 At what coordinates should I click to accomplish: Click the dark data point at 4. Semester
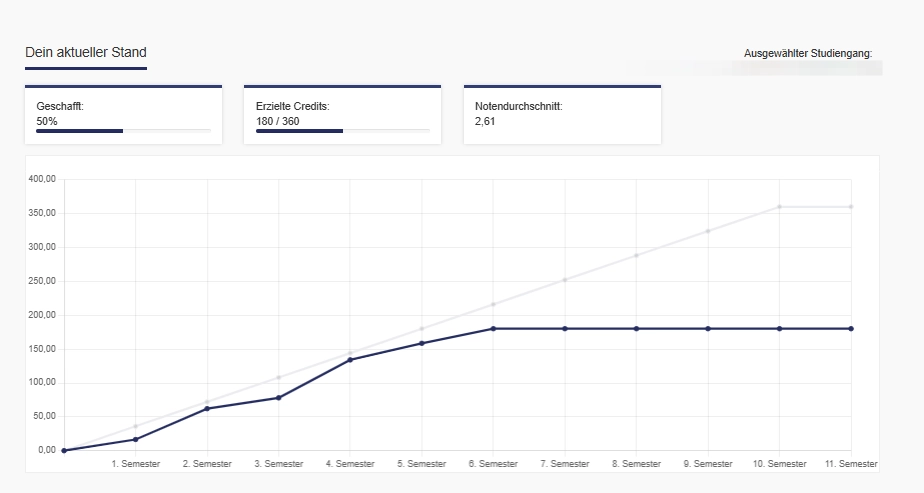click(350, 359)
